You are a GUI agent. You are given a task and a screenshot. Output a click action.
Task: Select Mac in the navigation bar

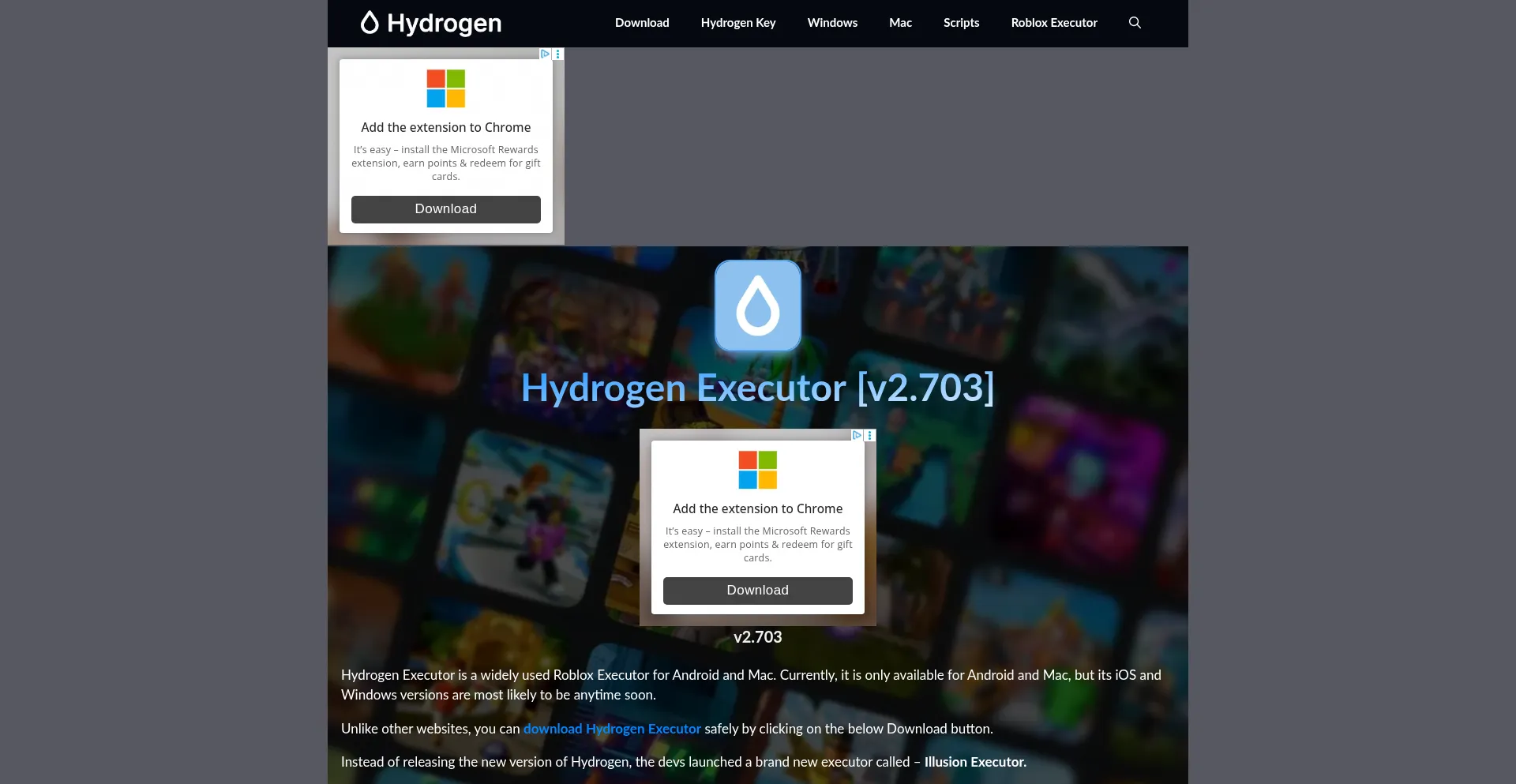pos(900,23)
